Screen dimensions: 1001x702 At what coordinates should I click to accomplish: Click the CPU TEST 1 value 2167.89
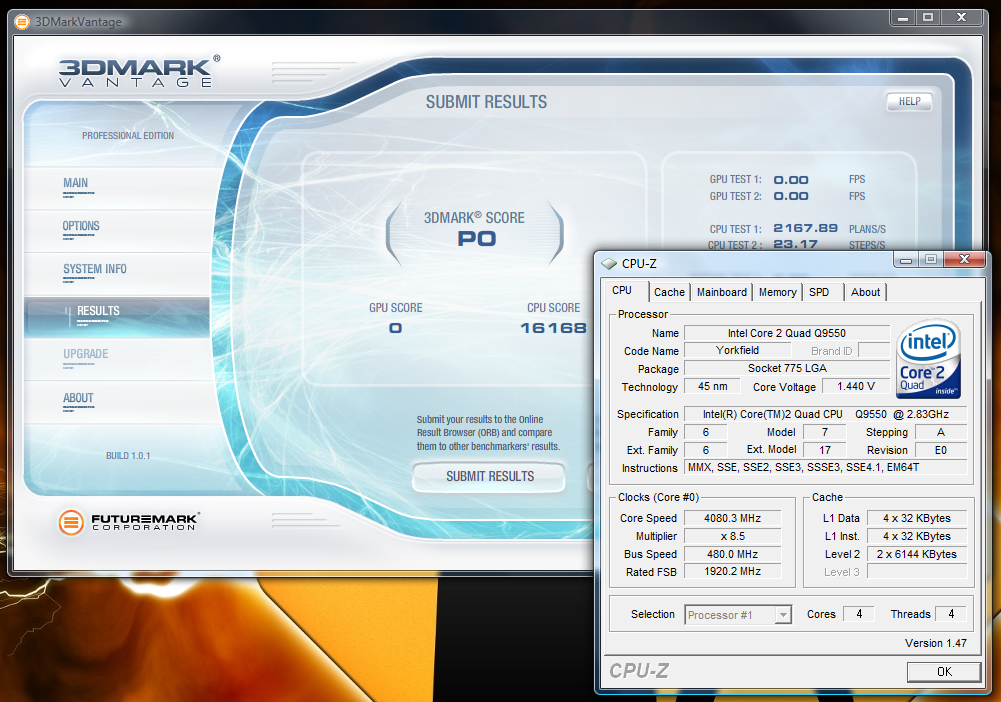[805, 228]
